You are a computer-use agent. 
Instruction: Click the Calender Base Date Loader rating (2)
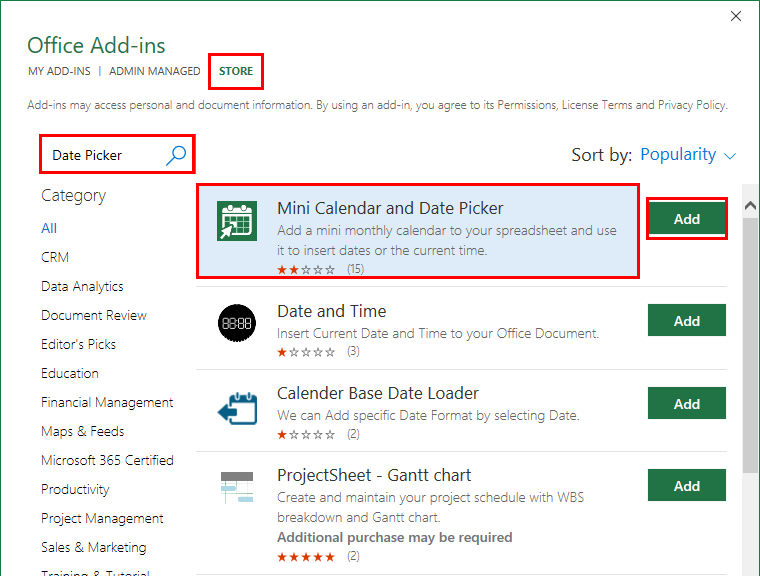pyautogui.click(x=318, y=434)
